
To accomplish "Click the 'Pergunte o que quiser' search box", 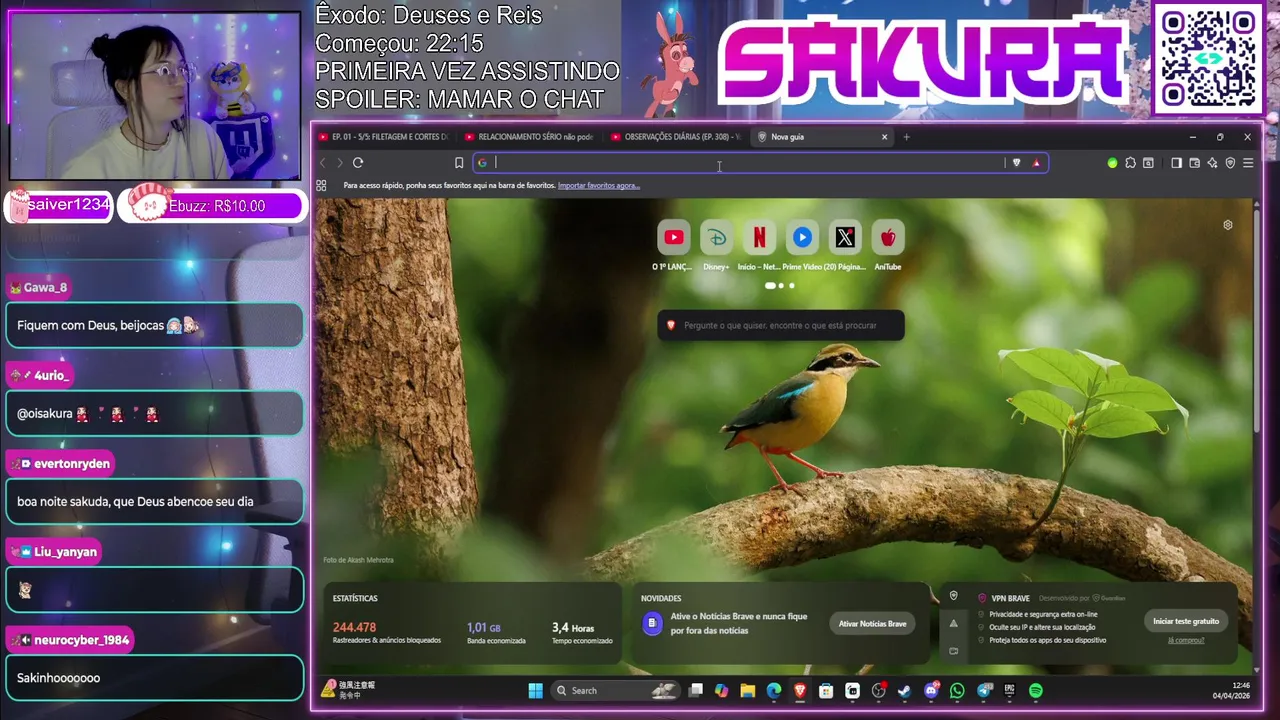I will click(781, 325).
